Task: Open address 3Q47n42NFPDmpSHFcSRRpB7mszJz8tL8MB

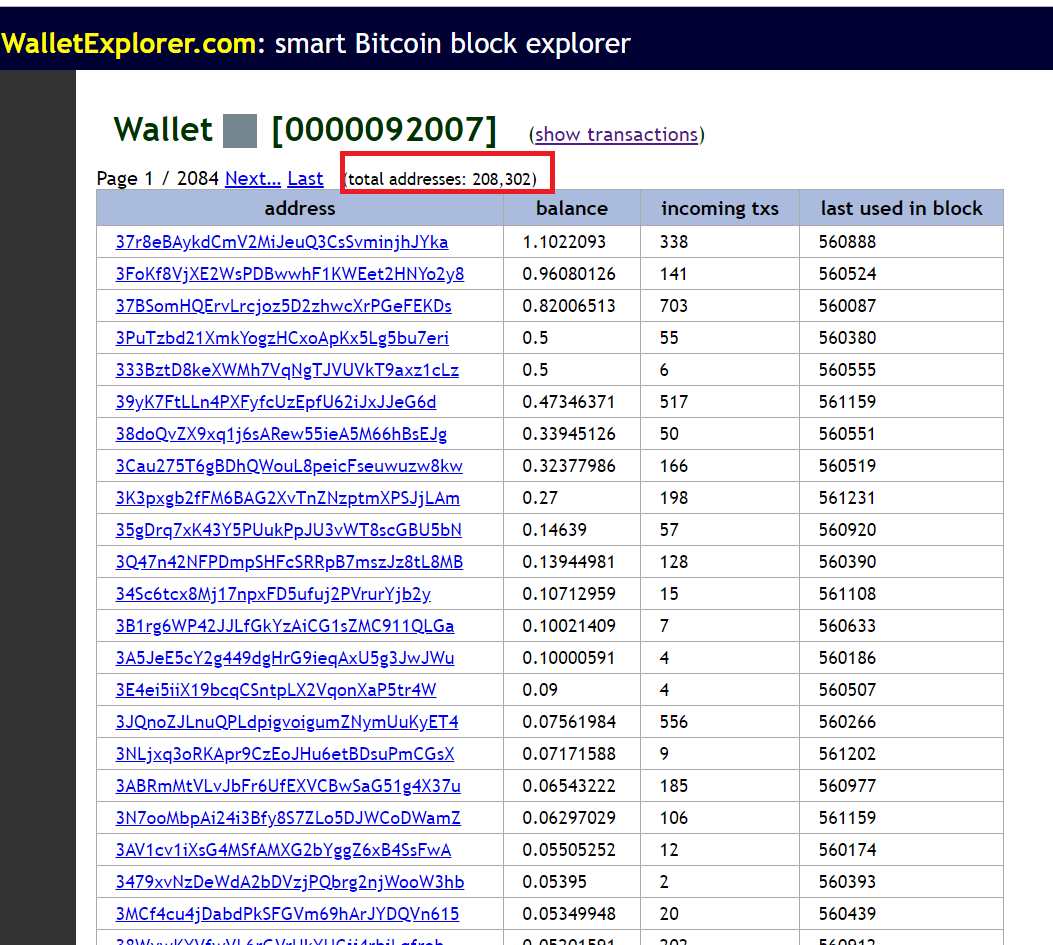Action: click(289, 562)
